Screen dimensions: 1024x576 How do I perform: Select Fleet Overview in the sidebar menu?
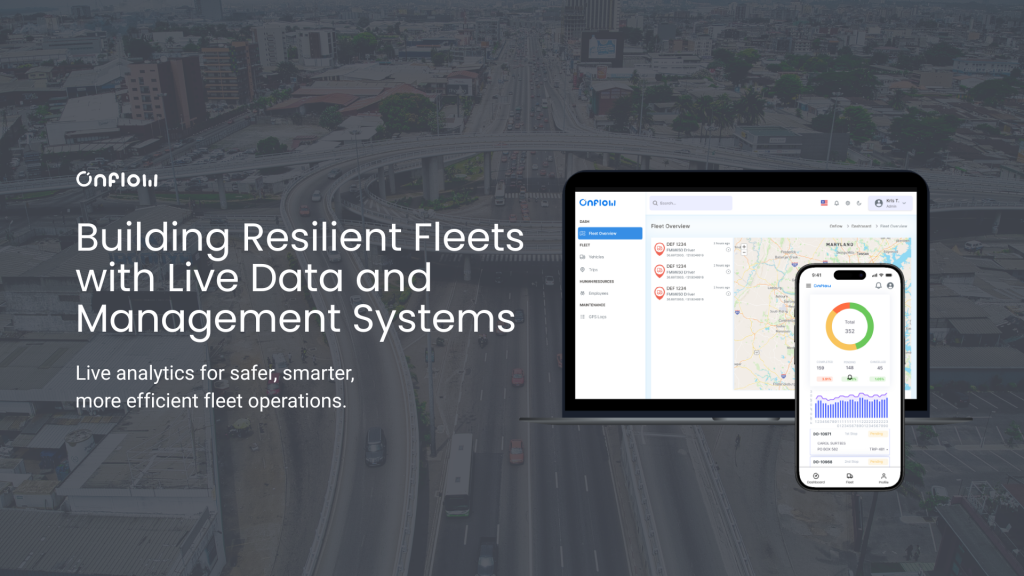[602, 233]
